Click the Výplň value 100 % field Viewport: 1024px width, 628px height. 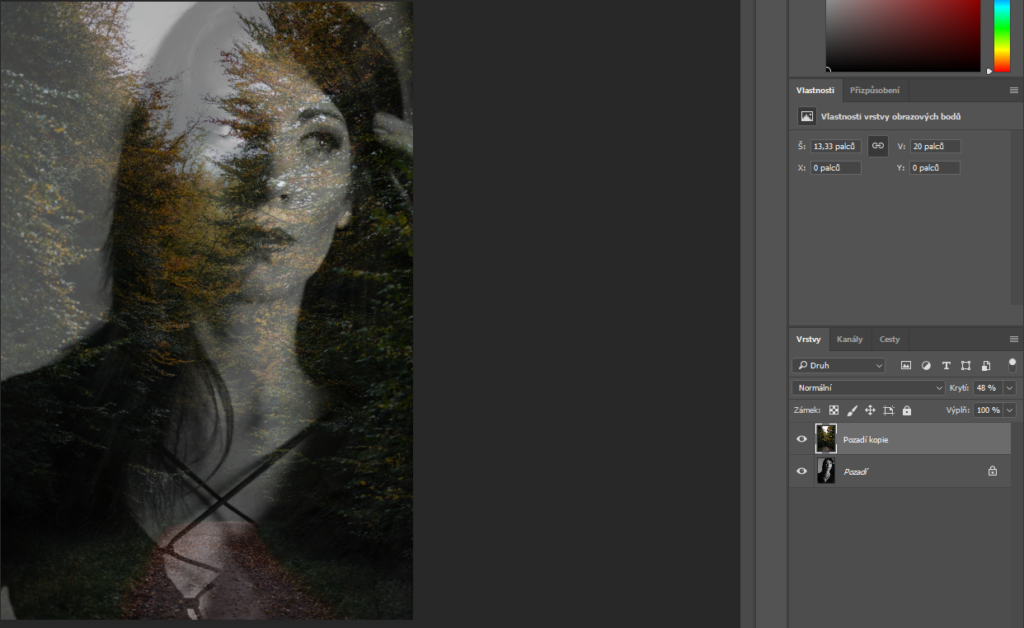point(988,410)
